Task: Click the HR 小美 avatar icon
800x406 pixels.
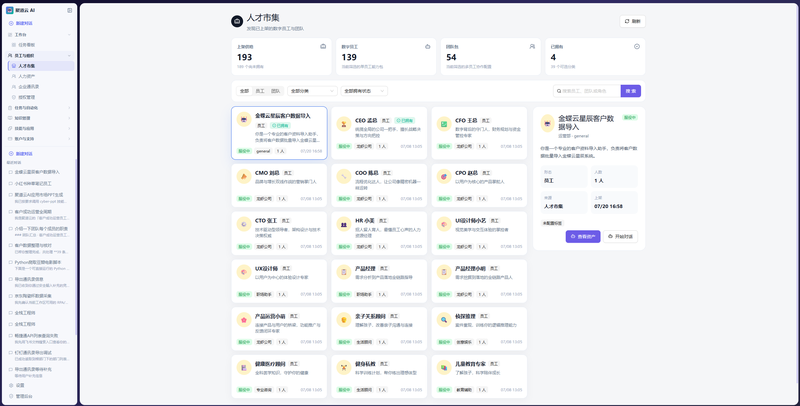Action: [x=344, y=224]
